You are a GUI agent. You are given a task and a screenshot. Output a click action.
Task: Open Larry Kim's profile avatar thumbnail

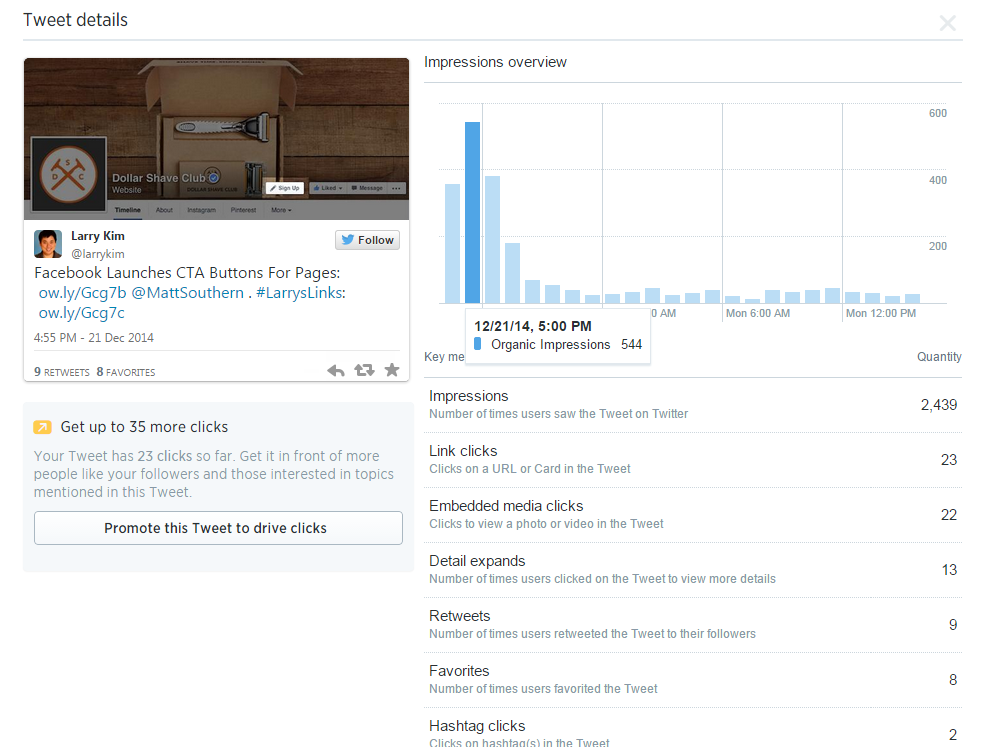click(x=48, y=243)
